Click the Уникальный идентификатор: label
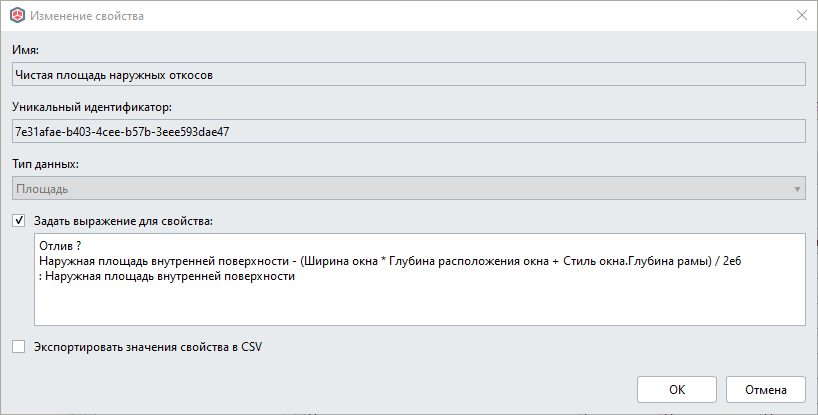 click(92, 107)
